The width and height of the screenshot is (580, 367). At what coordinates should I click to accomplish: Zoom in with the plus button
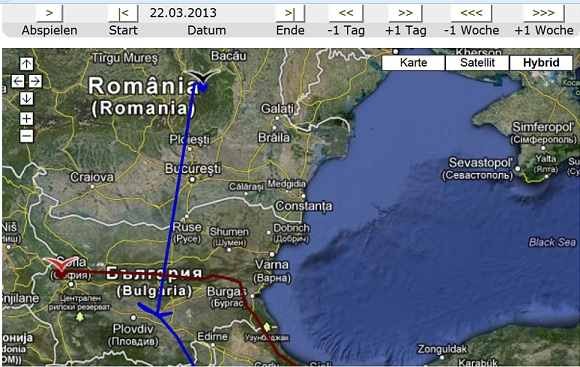click(26, 119)
